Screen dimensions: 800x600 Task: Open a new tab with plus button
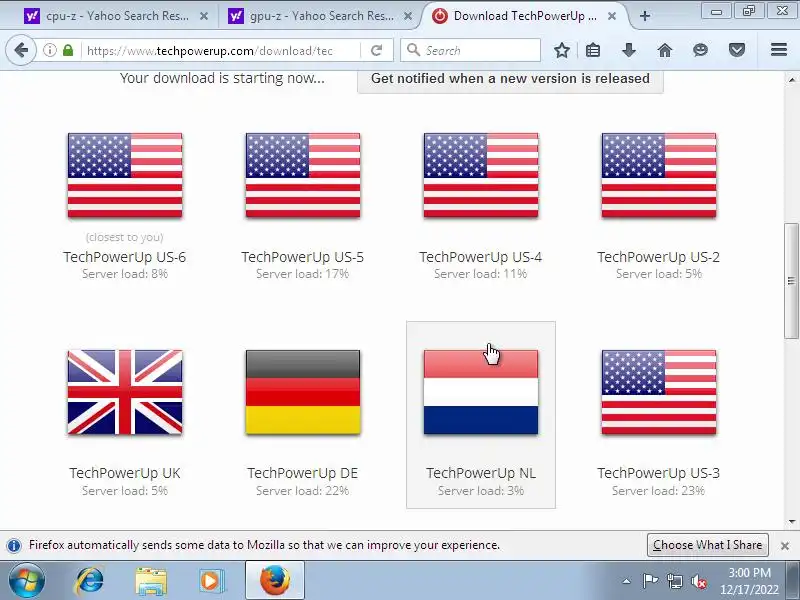644,16
